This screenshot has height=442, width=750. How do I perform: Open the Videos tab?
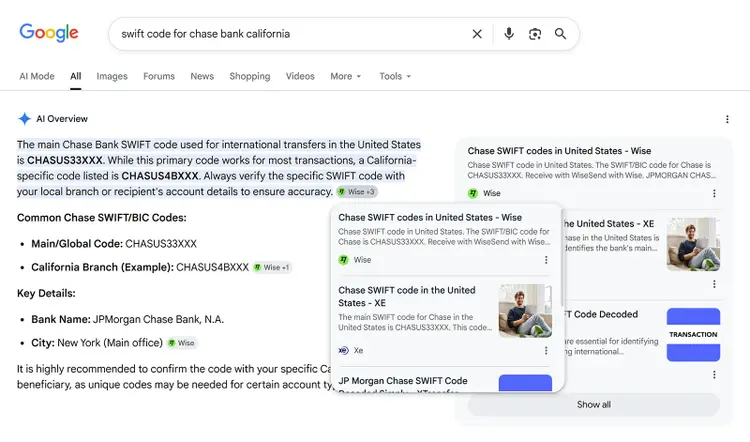coord(300,76)
